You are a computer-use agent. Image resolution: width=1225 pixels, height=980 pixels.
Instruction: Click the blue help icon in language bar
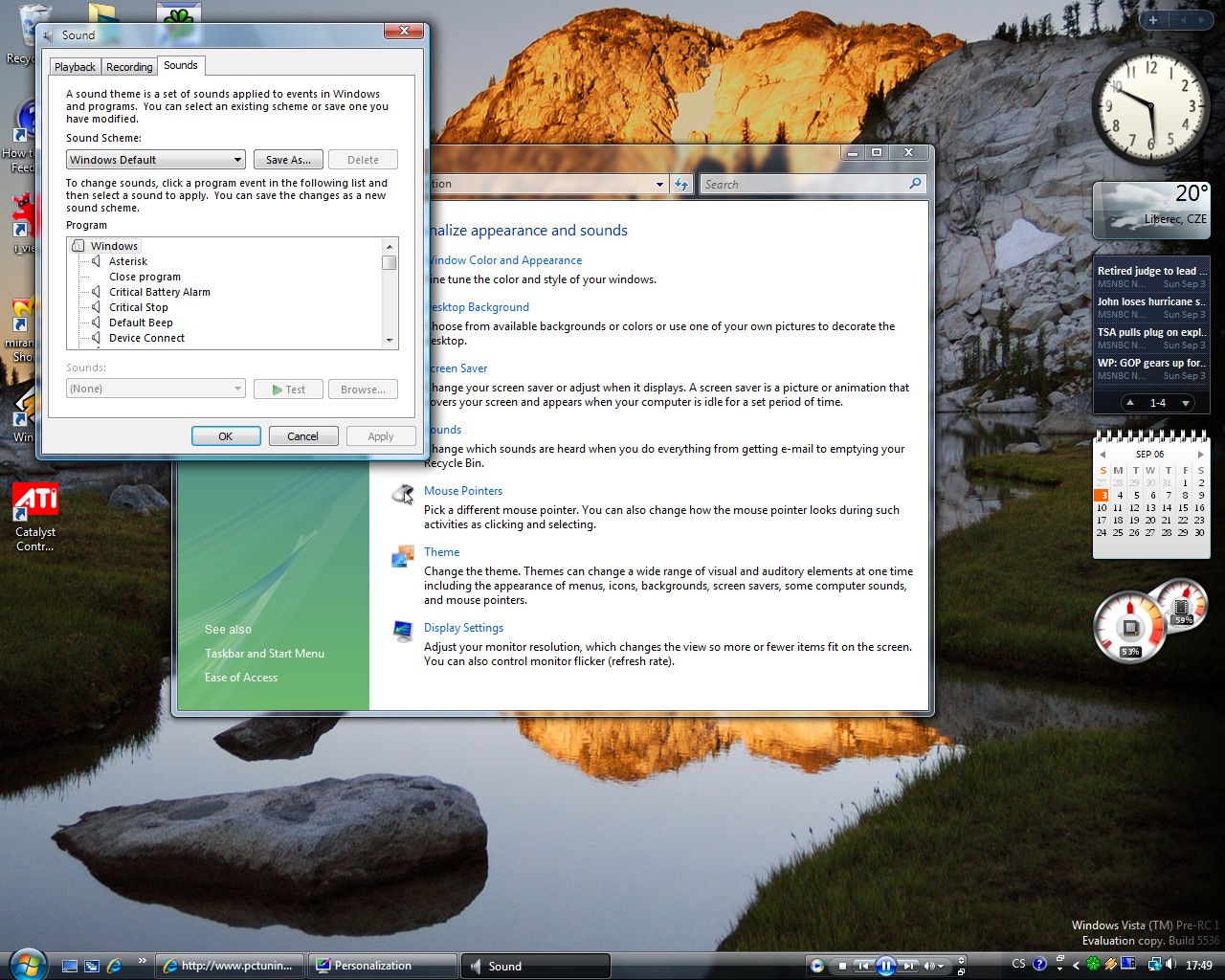[1039, 964]
